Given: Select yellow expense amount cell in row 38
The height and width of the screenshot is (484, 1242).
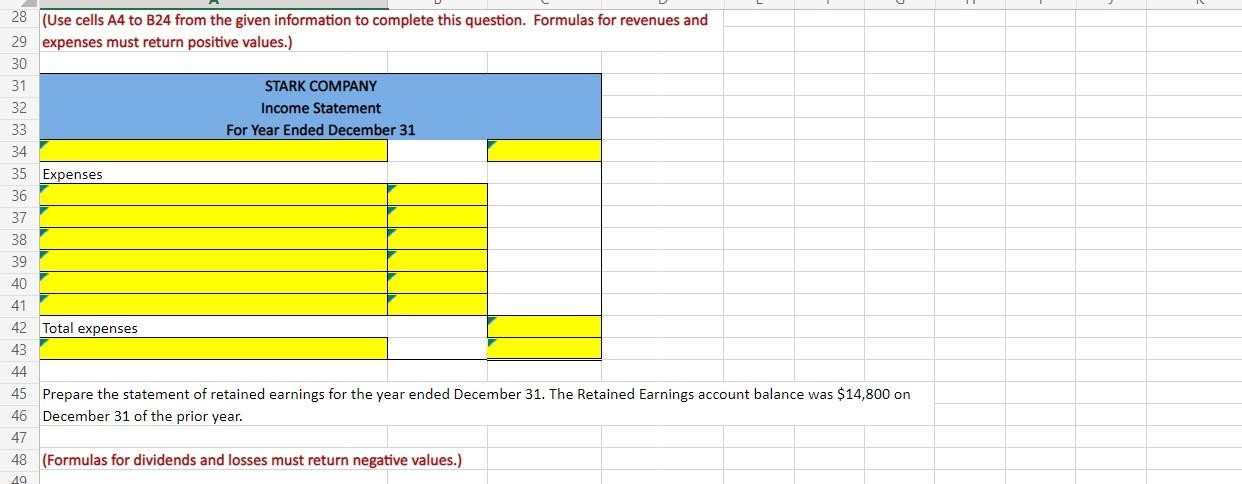Looking at the screenshot, I should pos(438,239).
